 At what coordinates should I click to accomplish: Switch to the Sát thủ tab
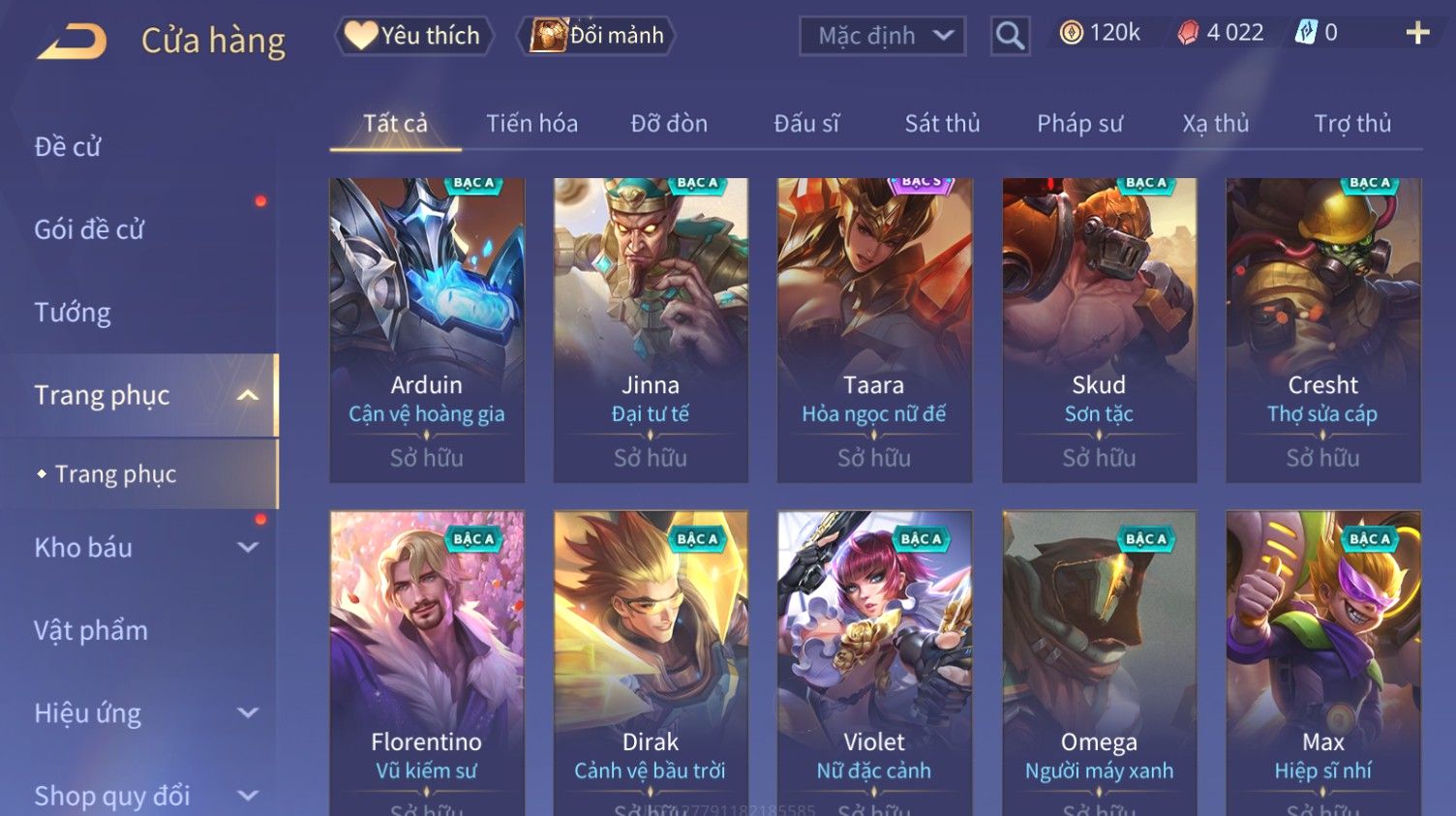942,124
